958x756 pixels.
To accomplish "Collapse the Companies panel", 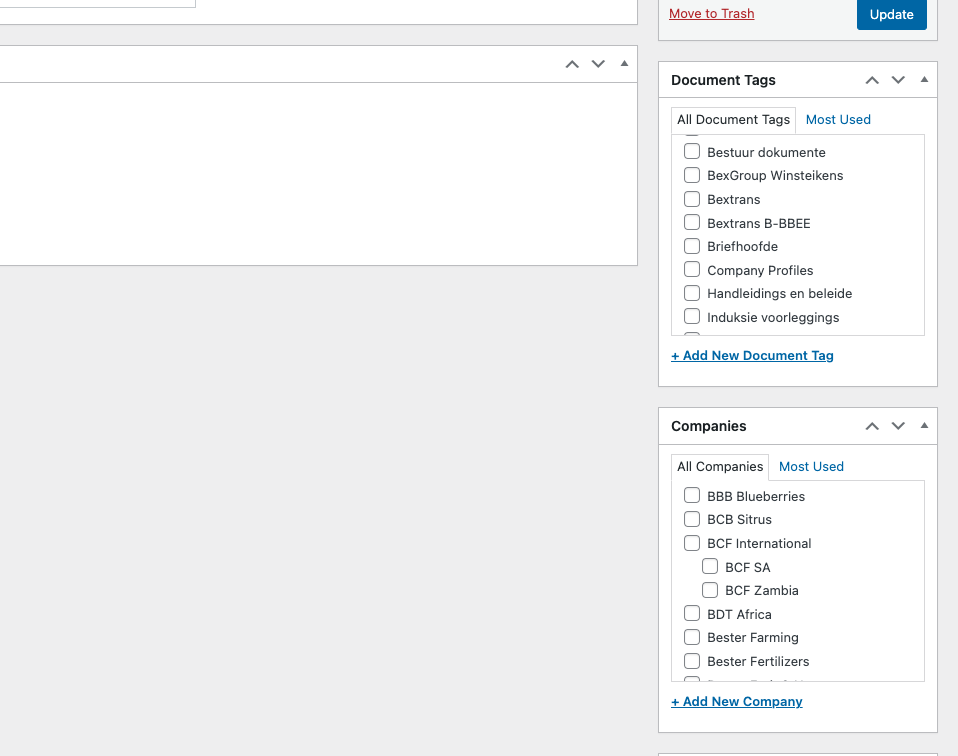I will 924,426.
